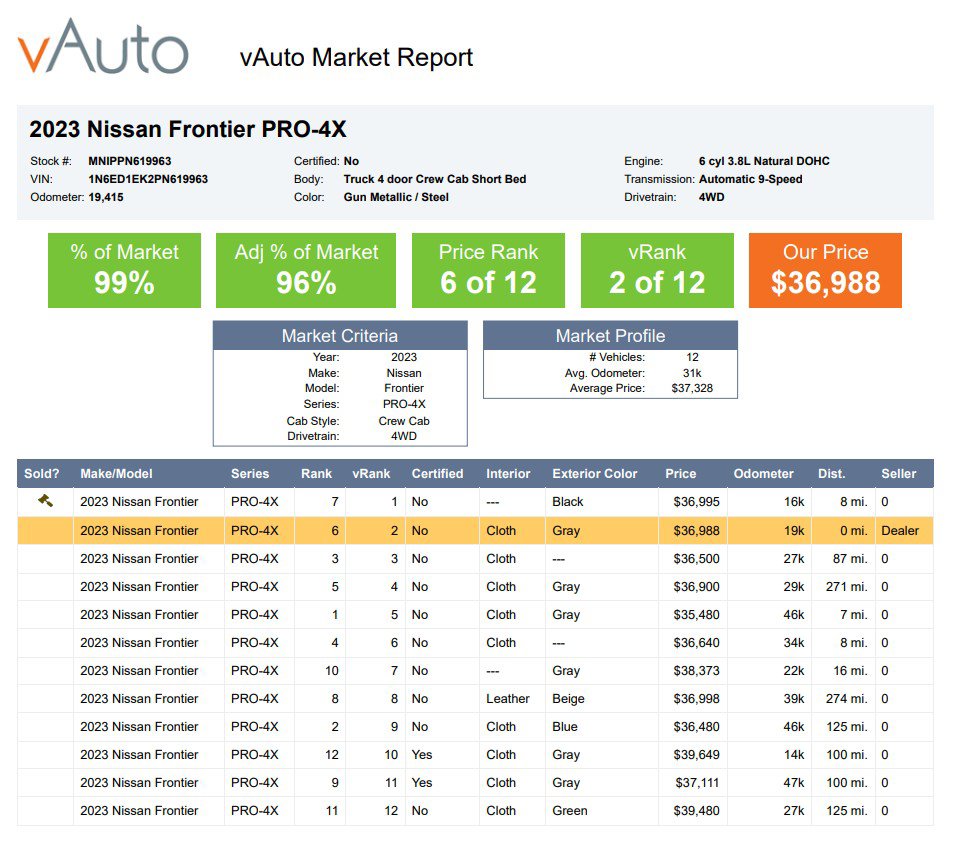Click the vAuto logo

coord(103,46)
